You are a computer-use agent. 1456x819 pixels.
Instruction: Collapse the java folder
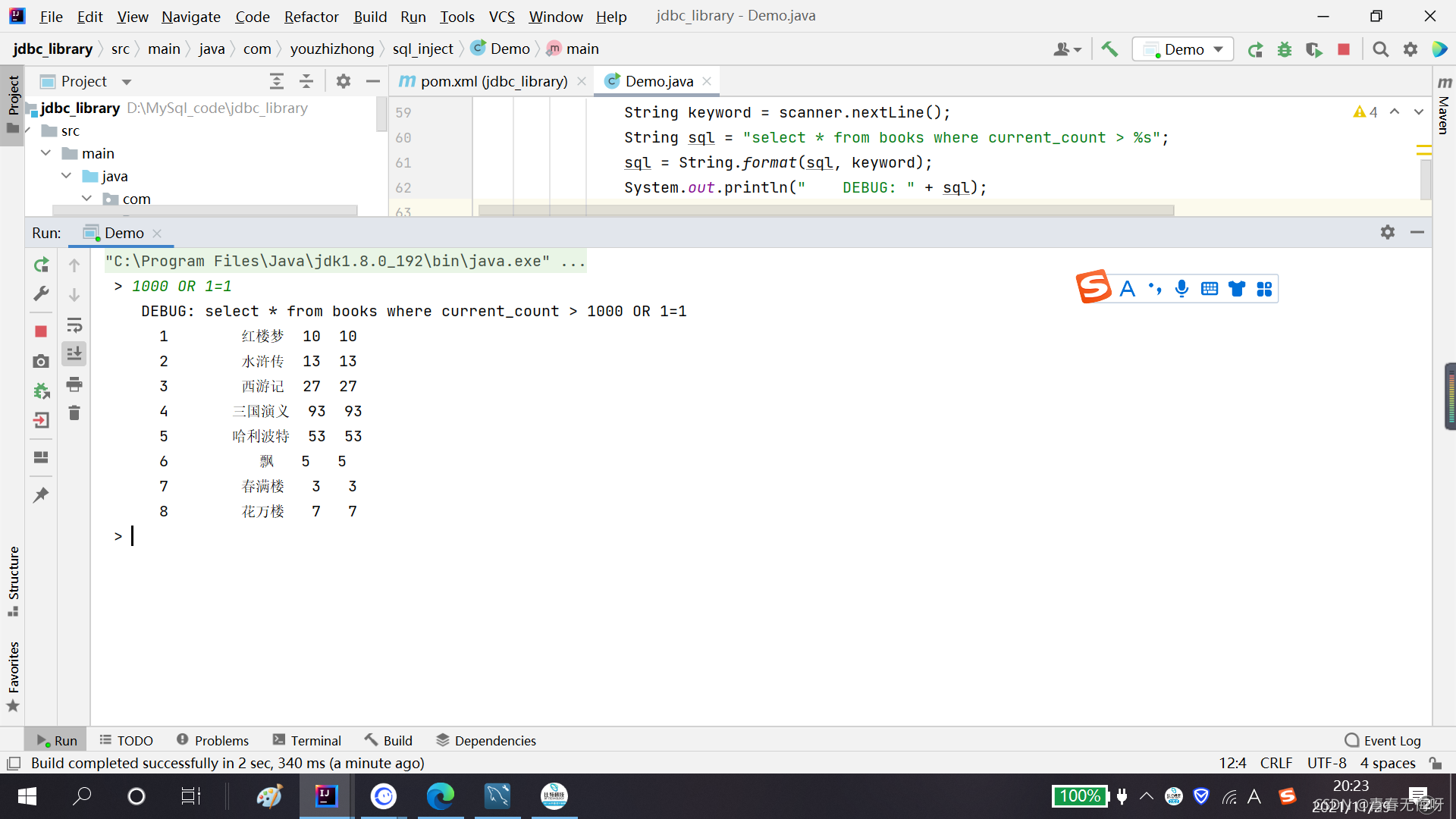[x=67, y=176]
